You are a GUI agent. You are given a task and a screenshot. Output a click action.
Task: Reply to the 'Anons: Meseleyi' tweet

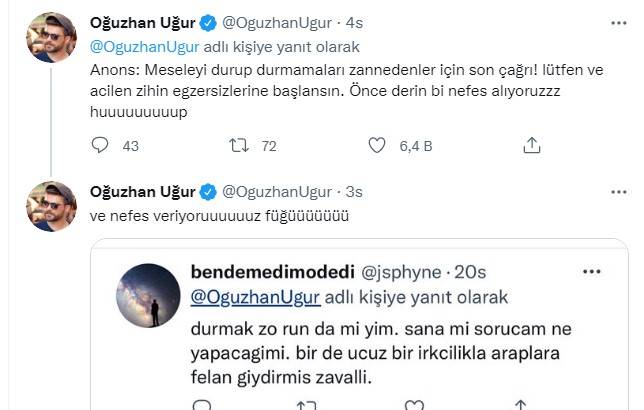pos(99,146)
